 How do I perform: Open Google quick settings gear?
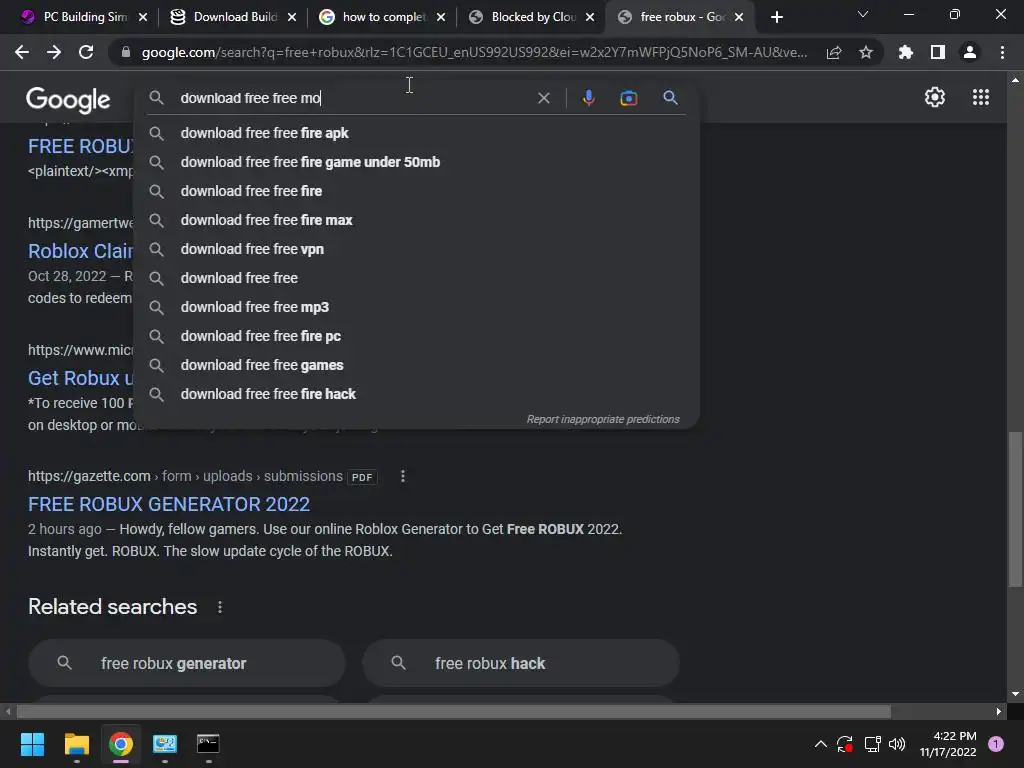tap(935, 97)
